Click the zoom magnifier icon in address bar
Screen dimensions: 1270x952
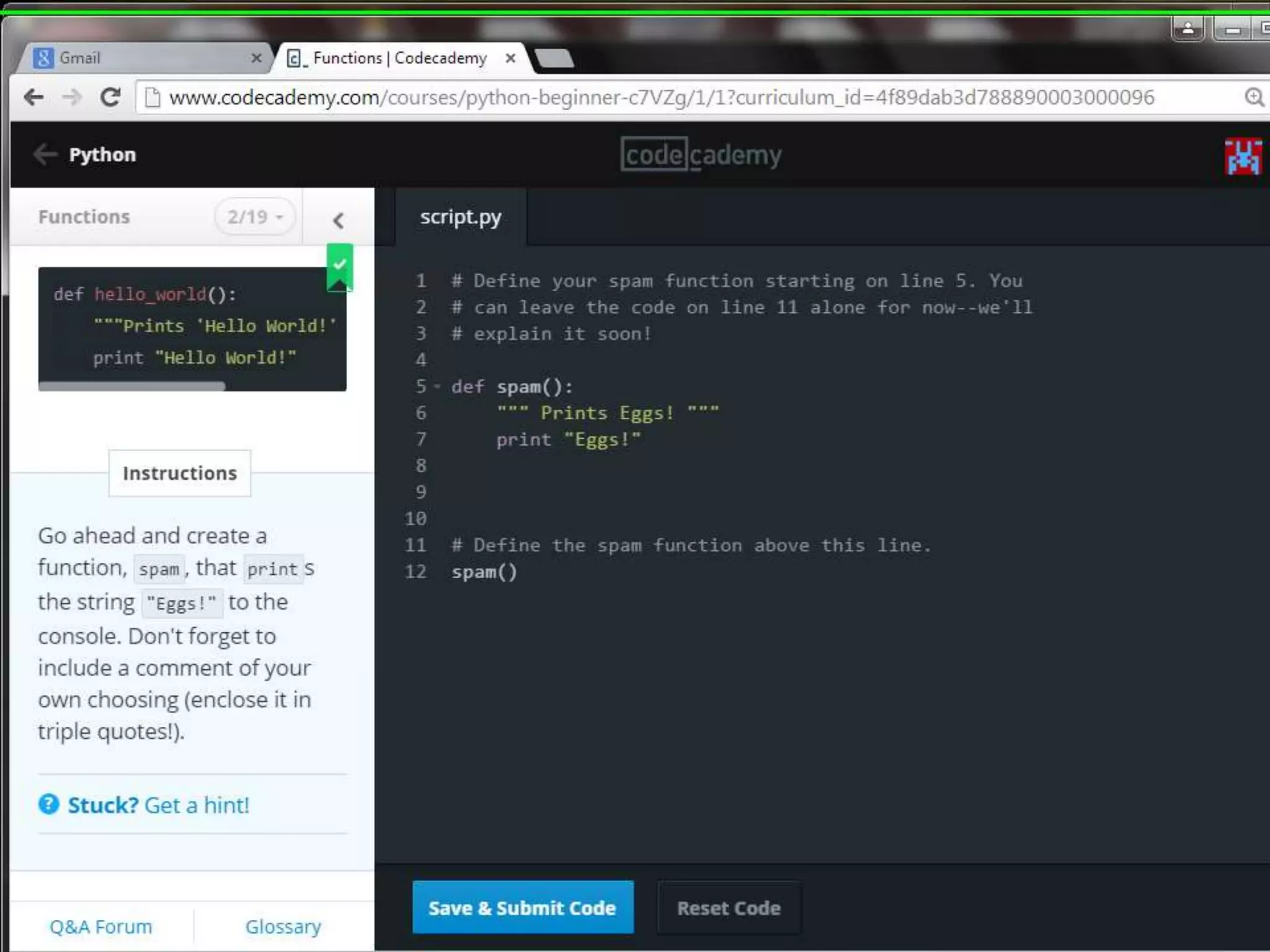(1254, 97)
